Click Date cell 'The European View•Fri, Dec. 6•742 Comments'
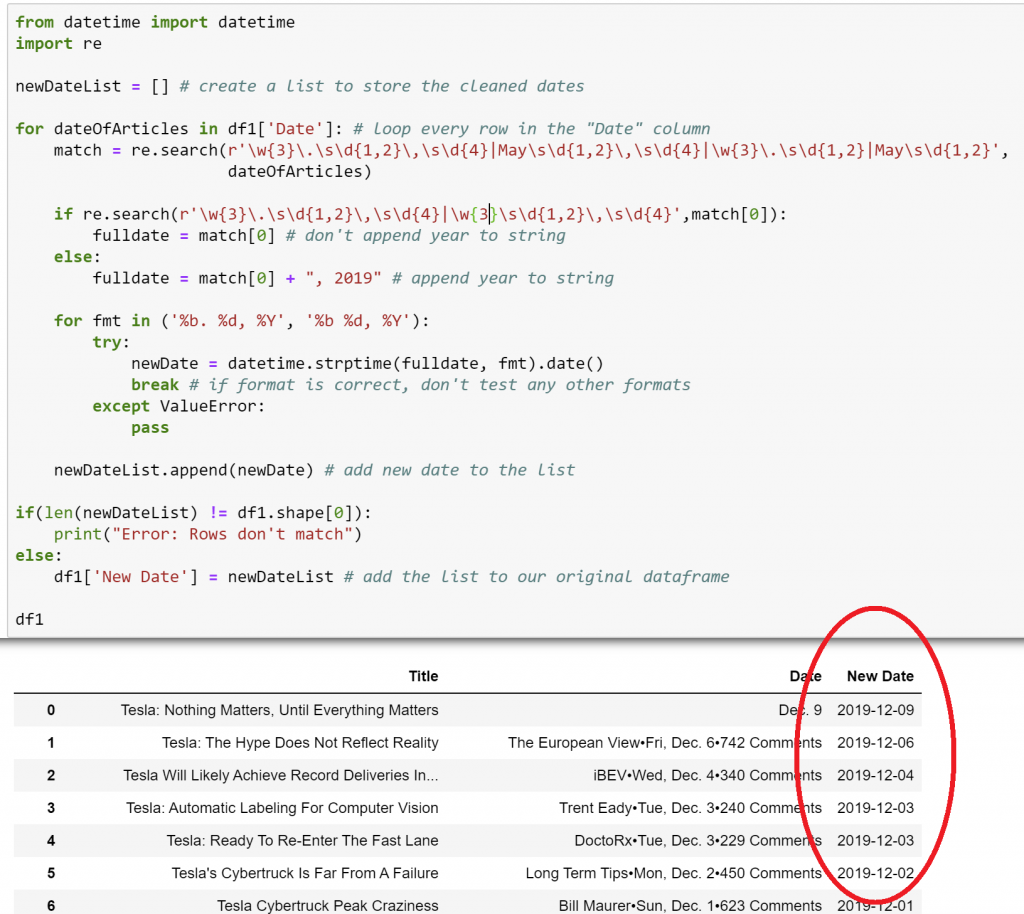 [665, 743]
